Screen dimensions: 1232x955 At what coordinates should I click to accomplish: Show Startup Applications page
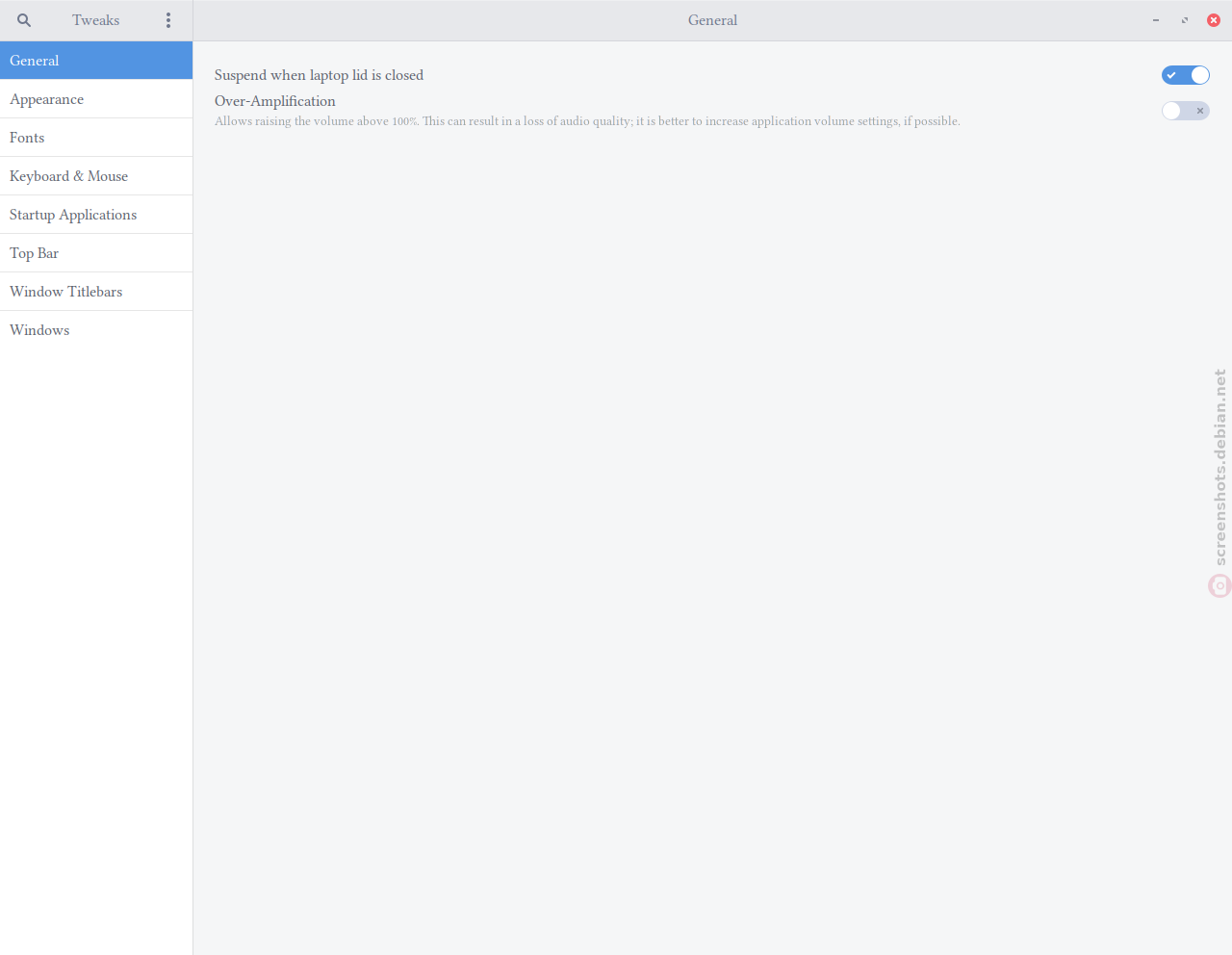coord(96,215)
